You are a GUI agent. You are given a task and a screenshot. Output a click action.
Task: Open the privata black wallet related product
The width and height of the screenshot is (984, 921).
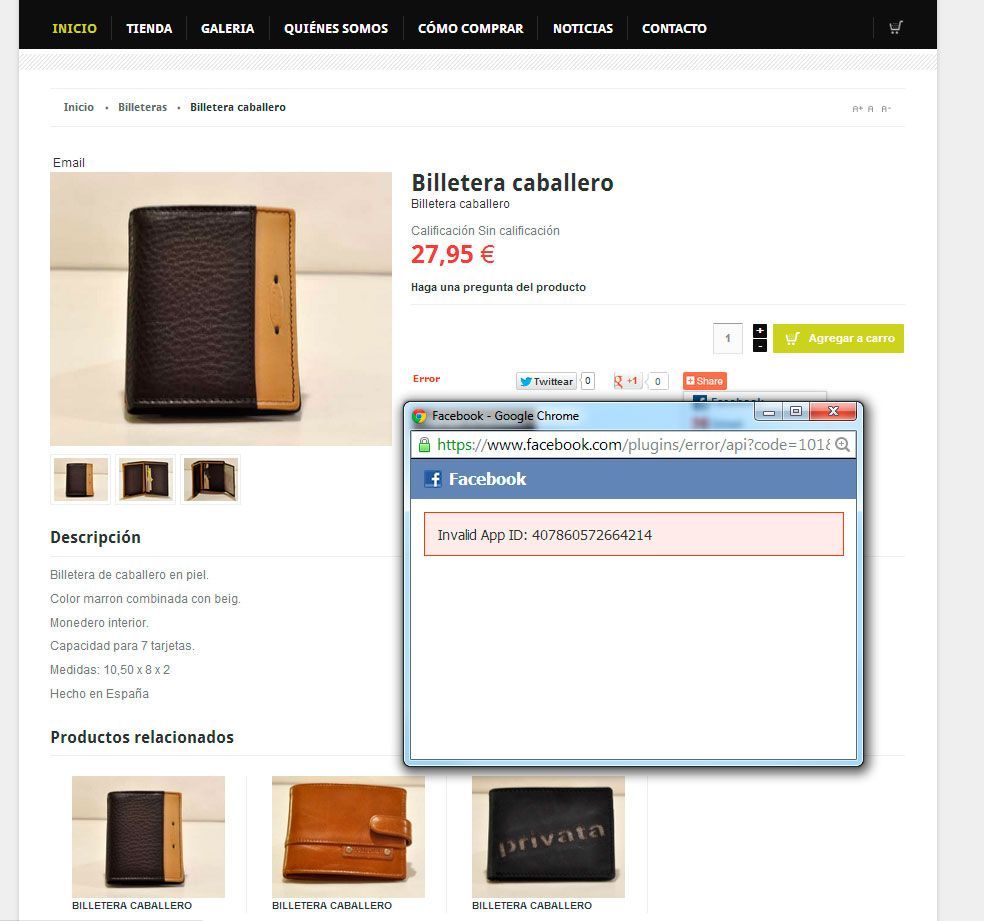coord(548,836)
